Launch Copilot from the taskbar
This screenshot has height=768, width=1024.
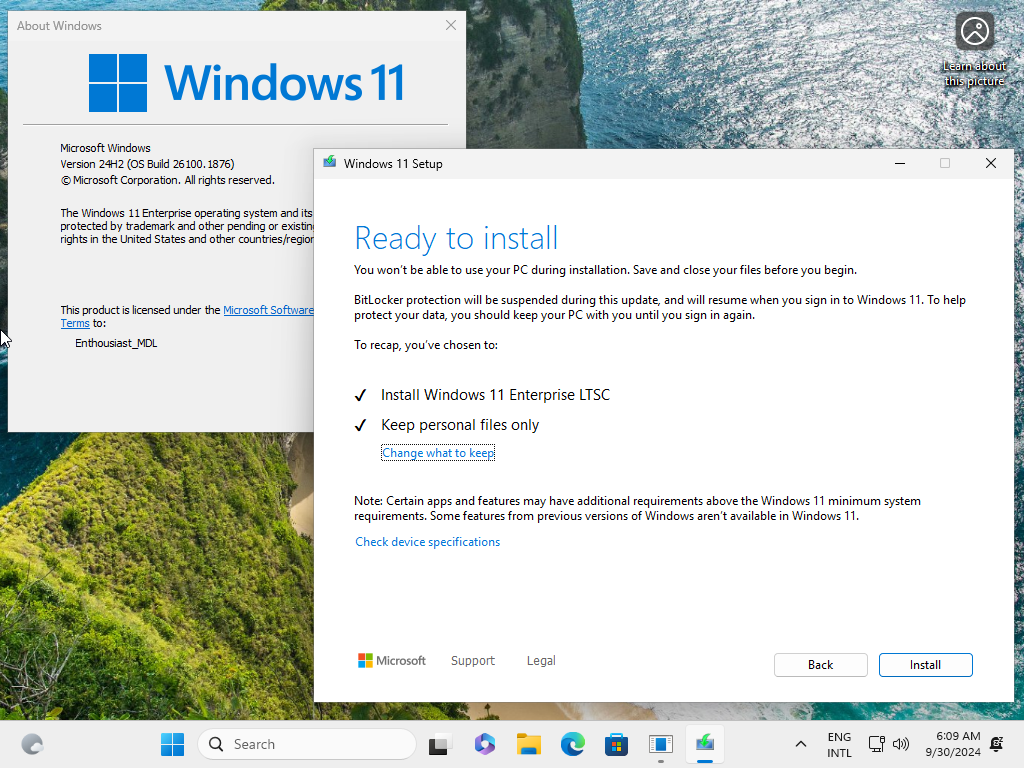pyautogui.click(x=484, y=744)
